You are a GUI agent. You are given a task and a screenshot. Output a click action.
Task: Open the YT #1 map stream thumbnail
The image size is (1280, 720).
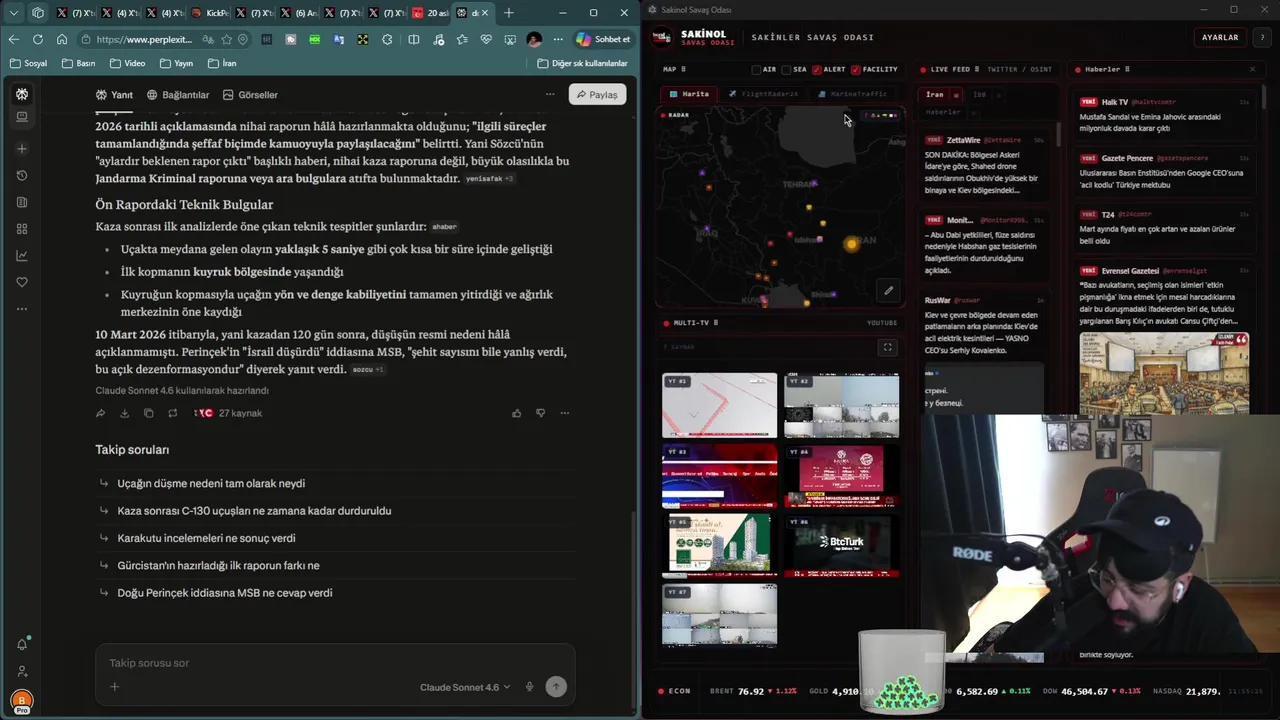(719, 405)
